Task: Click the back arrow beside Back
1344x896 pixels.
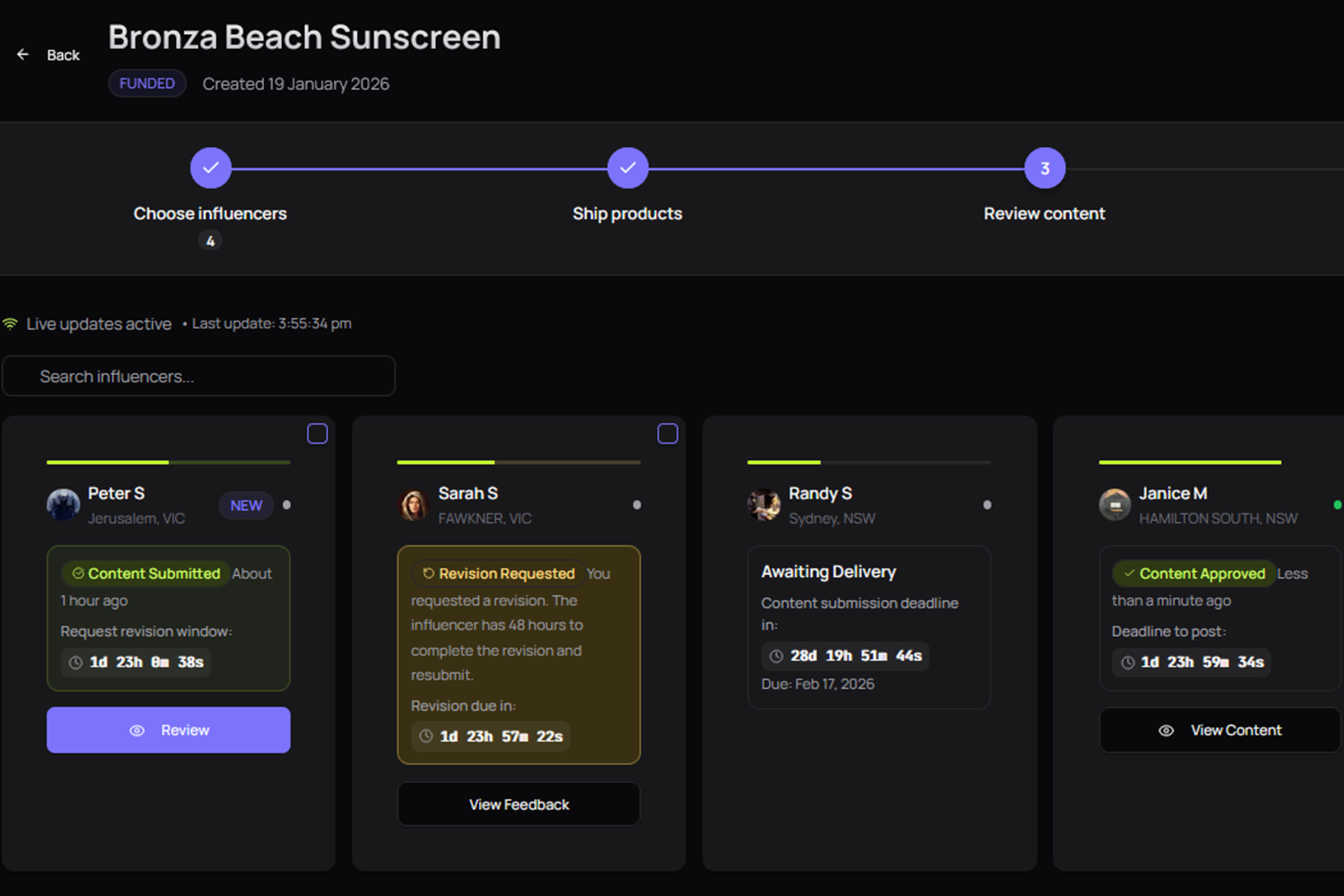Action: (x=23, y=54)
